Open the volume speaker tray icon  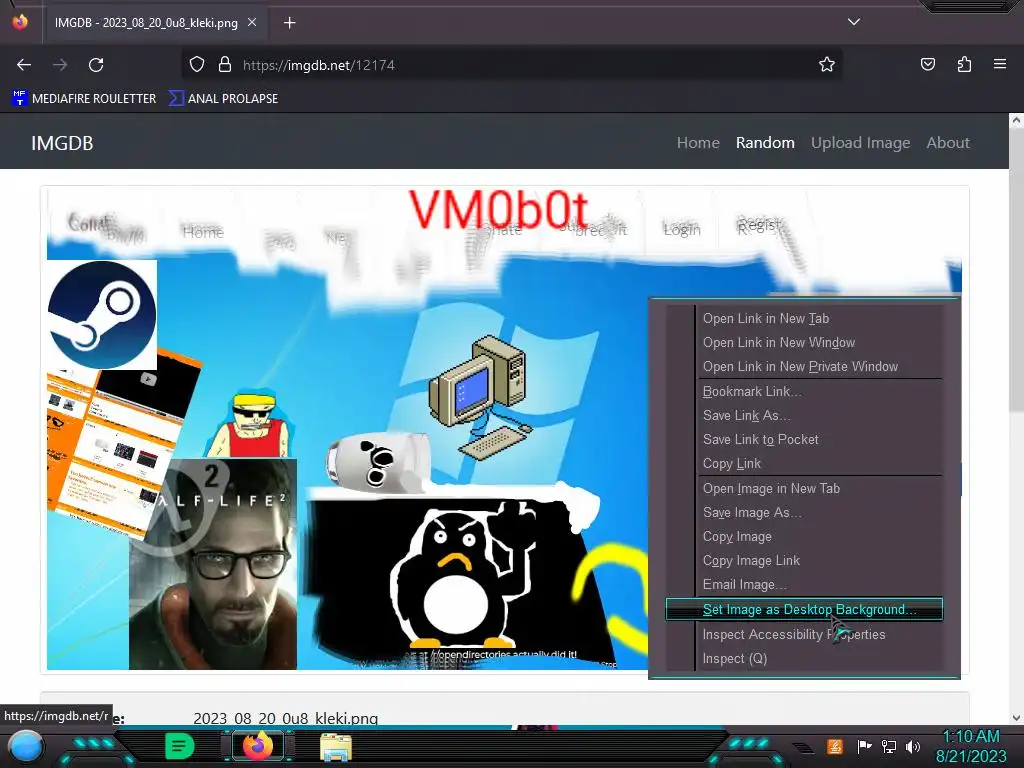pyautogui.click(x=913, y=746)
